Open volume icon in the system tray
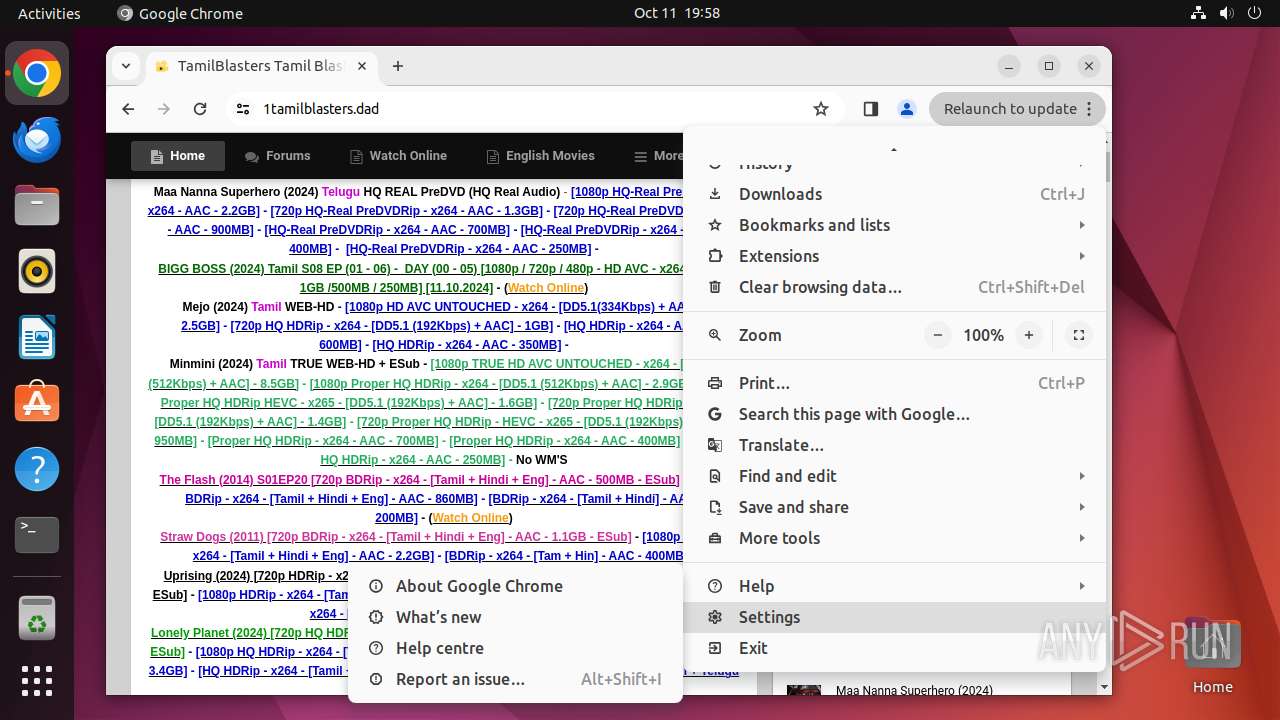The width and height of the screenshot is (1280, 720). [1226, 14]
